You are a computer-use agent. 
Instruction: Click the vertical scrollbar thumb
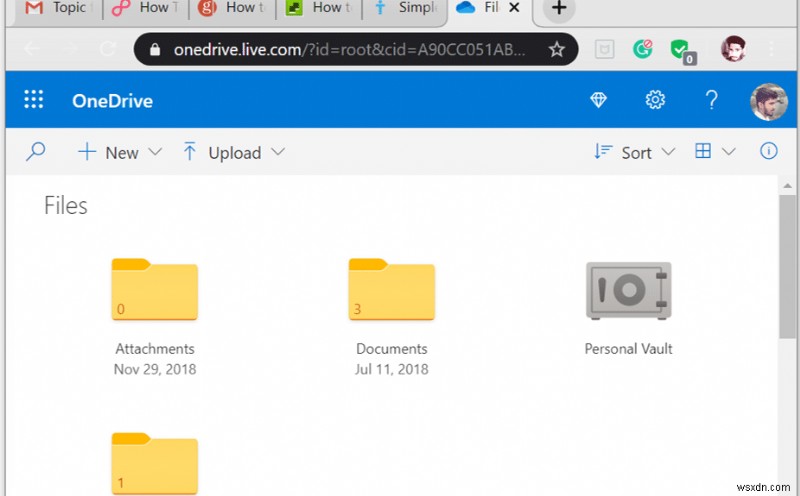point(787,267)
